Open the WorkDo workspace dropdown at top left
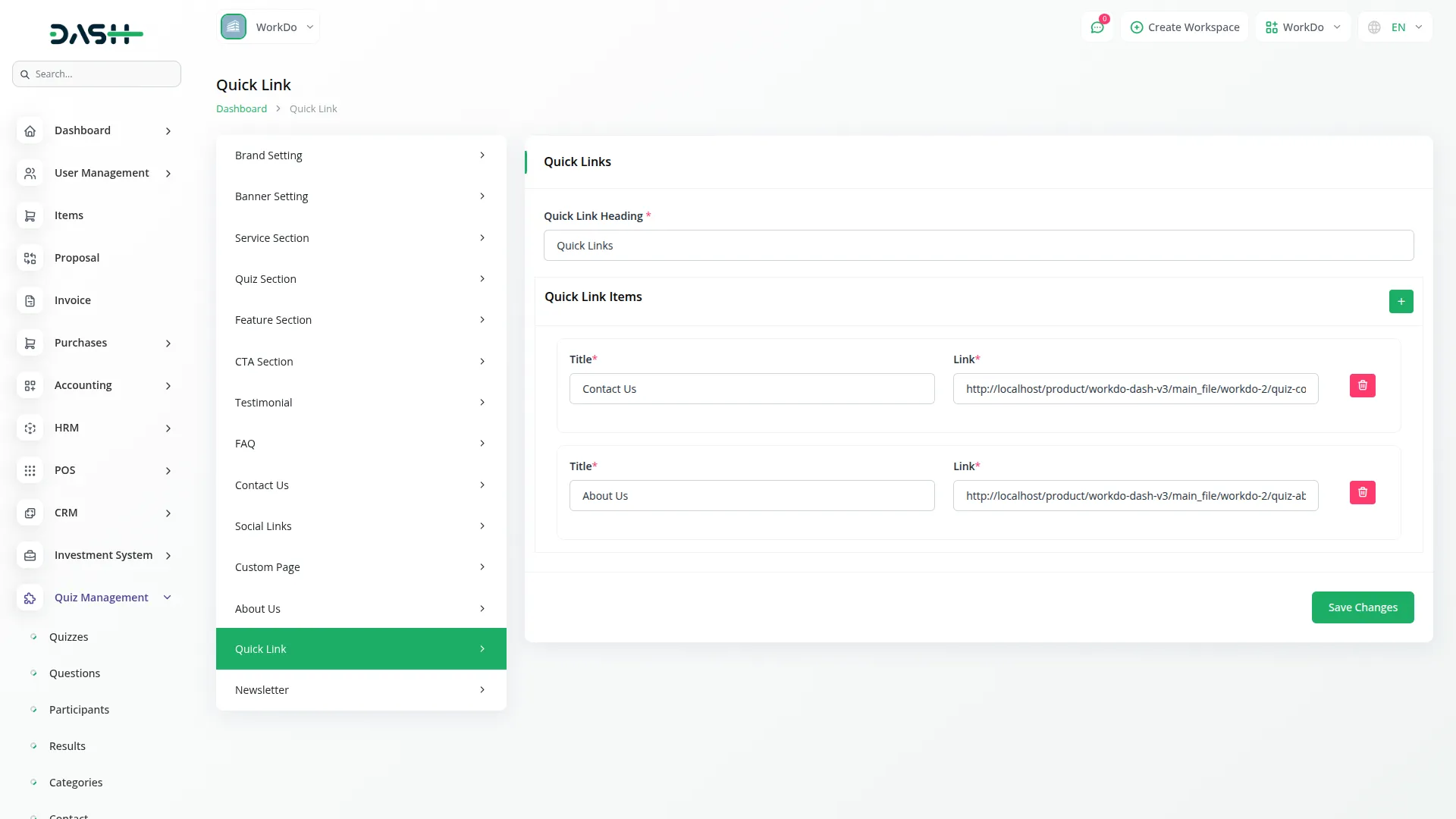This screenshot has height=819, width=1456. 268,27
